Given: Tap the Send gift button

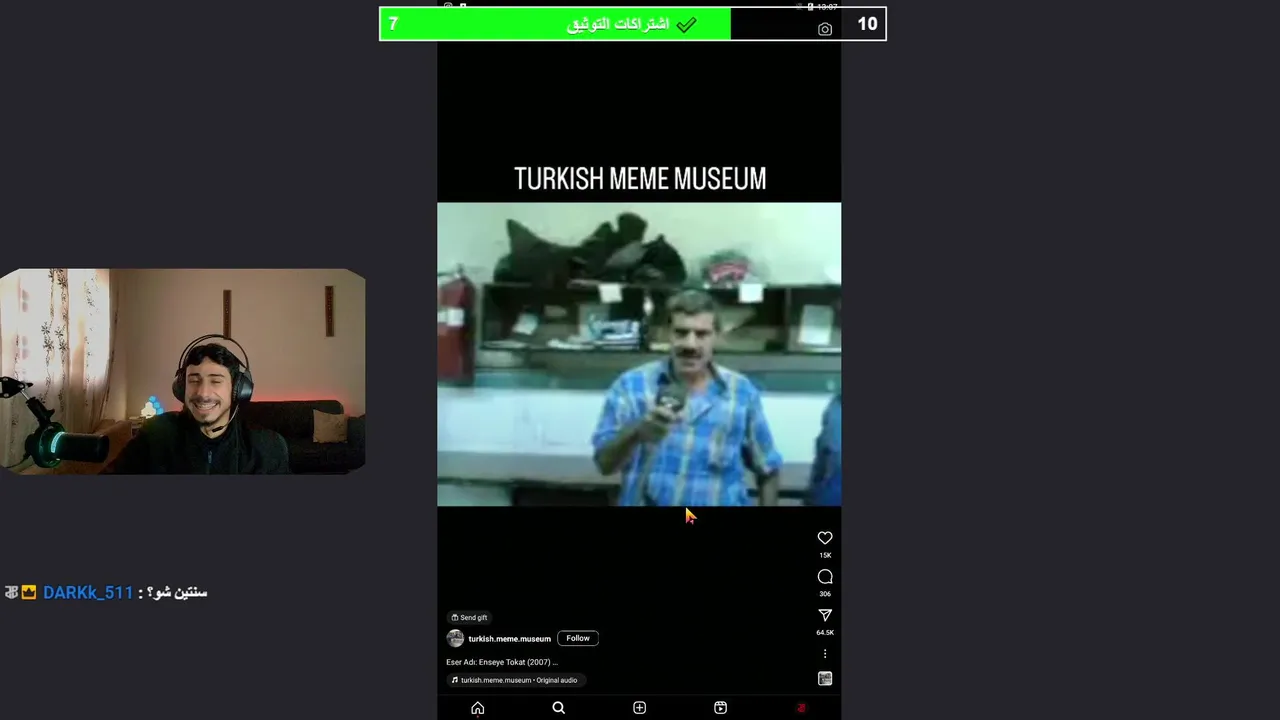Looking at the screenshot, I should pyautogui.click(x=469, y=618).
